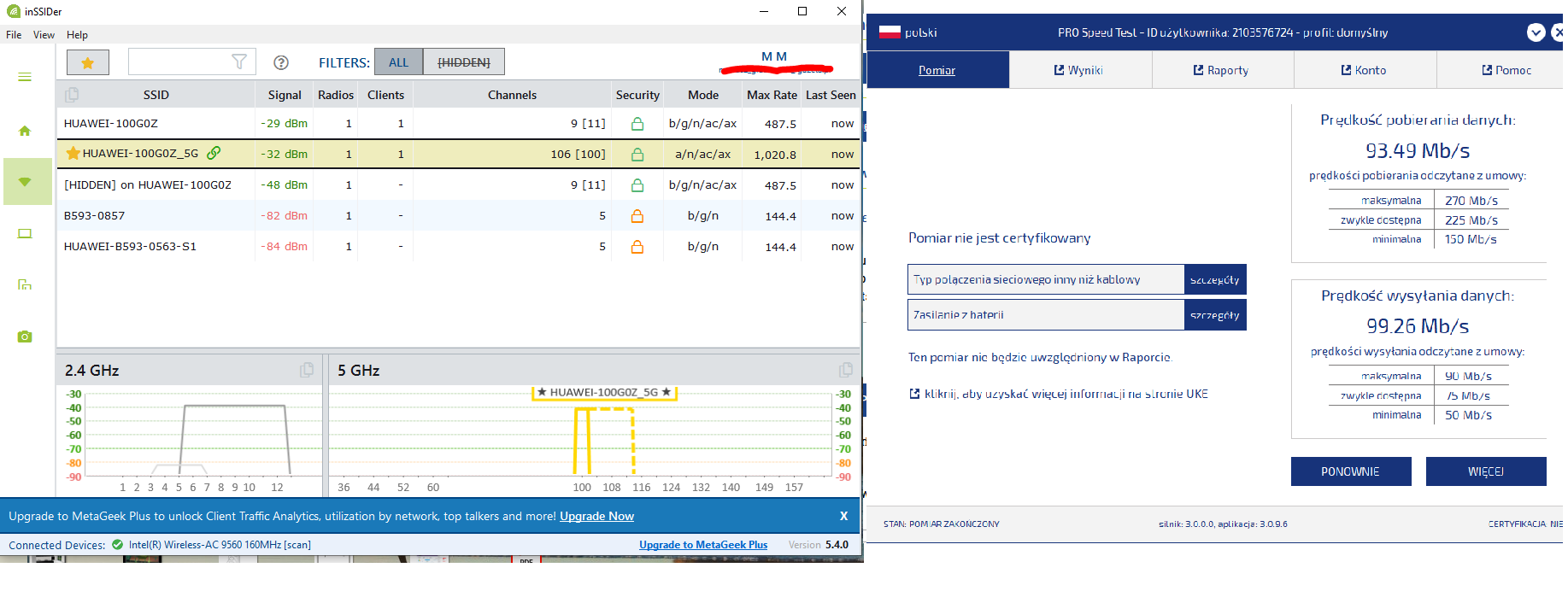Click the Upgrade Now link in banner

[x=596, y=516]
